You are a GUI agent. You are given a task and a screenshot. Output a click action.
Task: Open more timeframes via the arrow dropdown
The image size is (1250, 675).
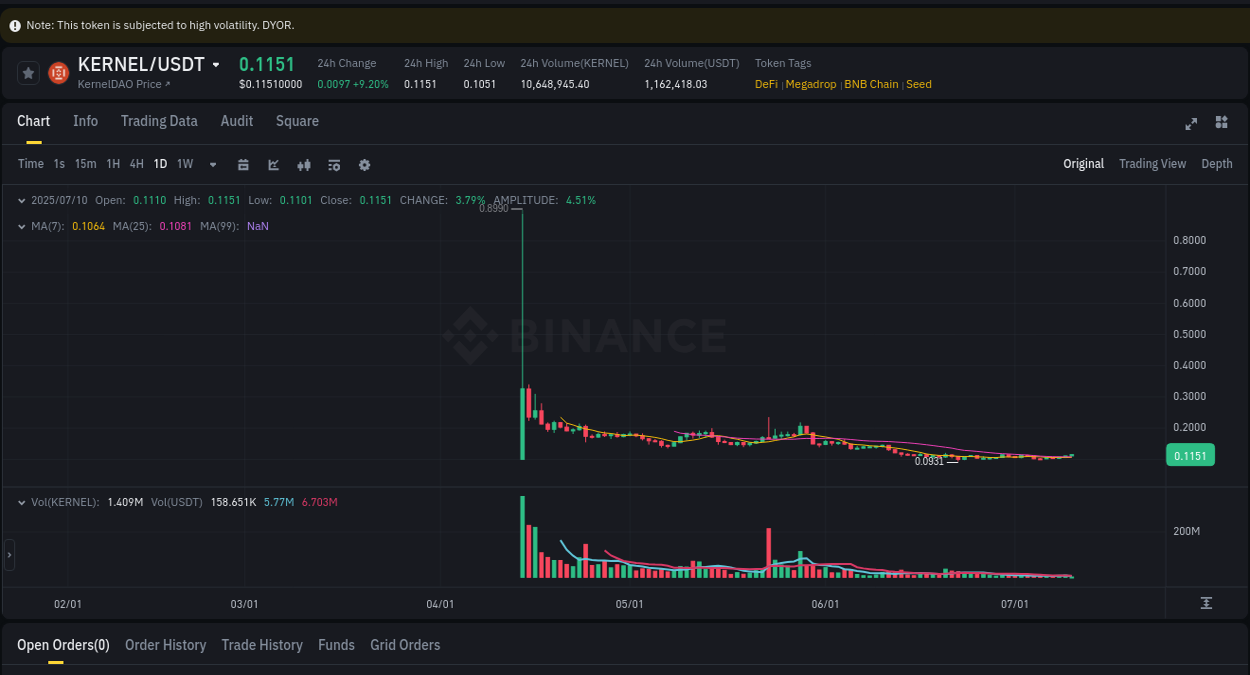click(212, 164)
